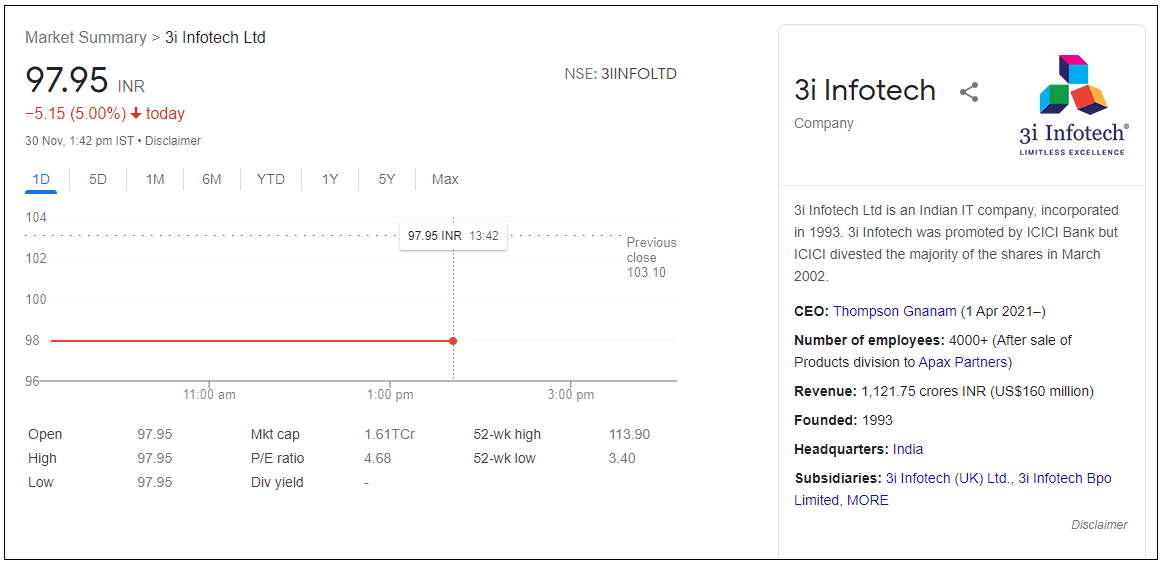Select the 1D chart tab
The image size is (1163, 567).
pos(41,179)
